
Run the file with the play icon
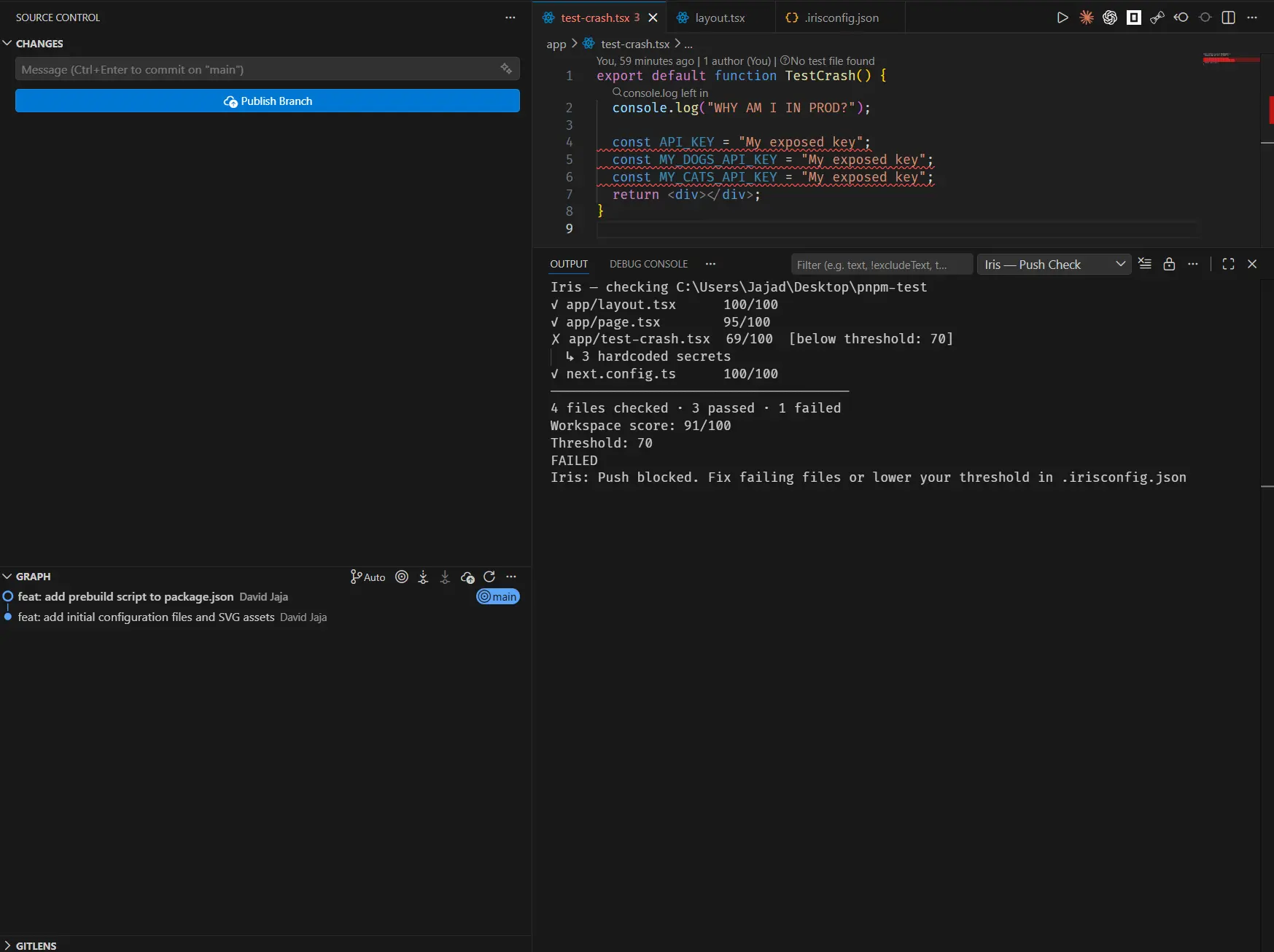1063,17
